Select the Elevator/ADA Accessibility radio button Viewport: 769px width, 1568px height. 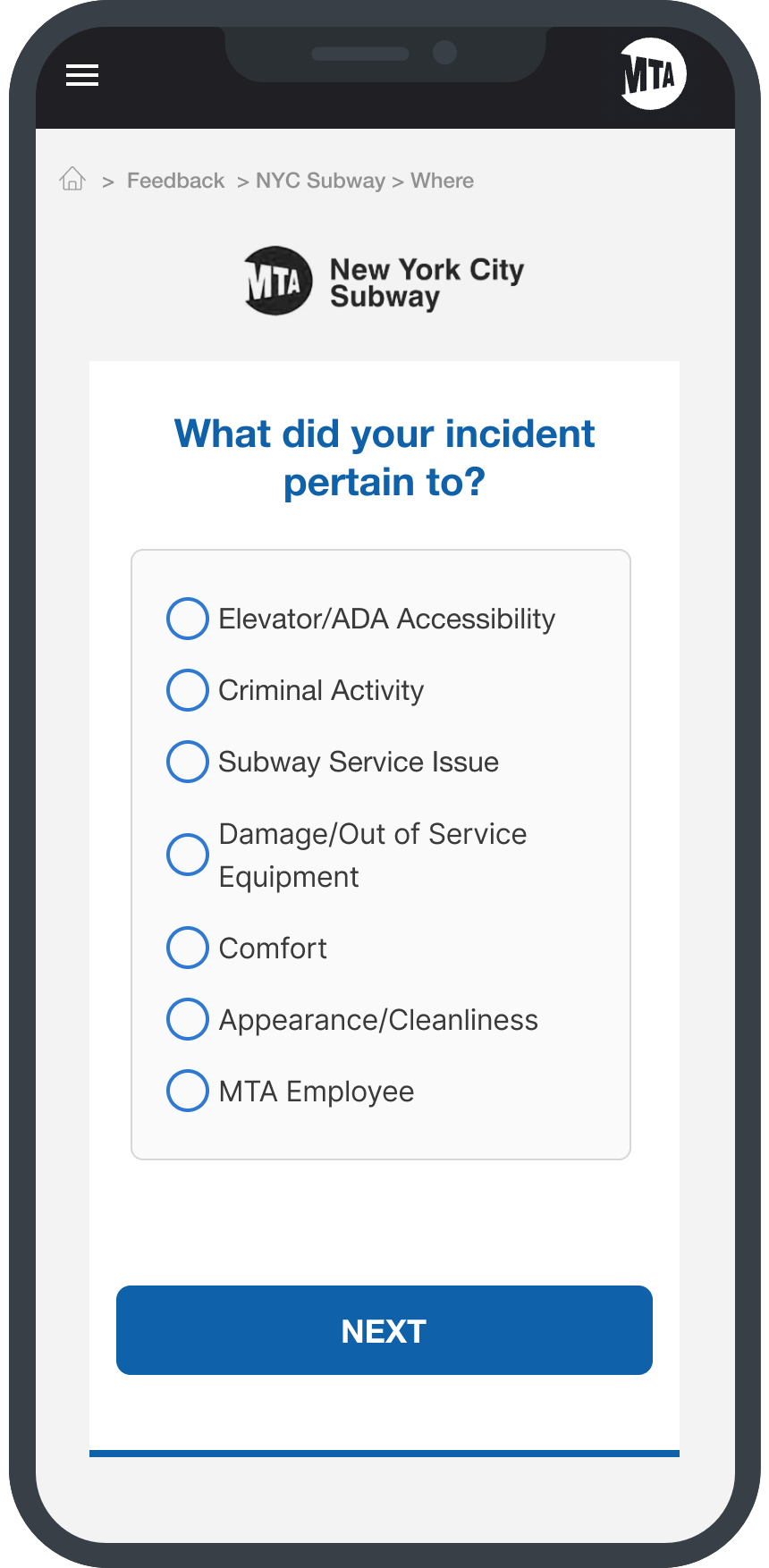(188, 619)
